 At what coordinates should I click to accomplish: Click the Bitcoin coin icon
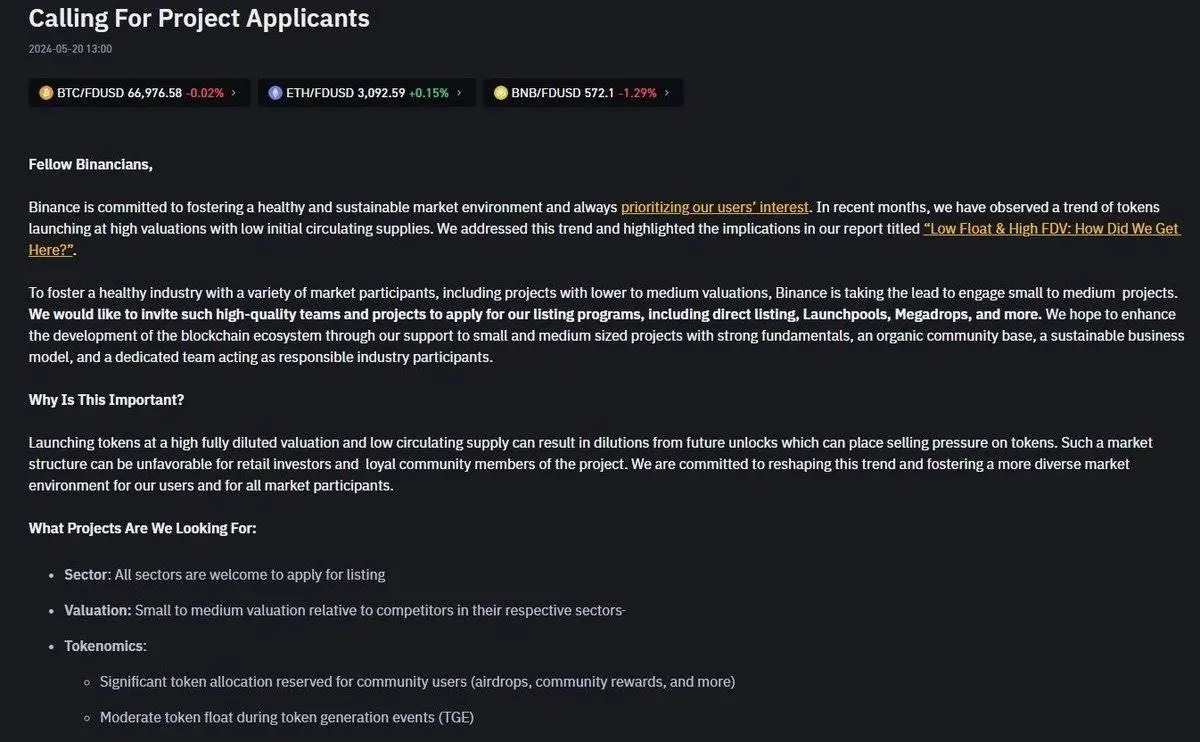click(x=46, y=93)
